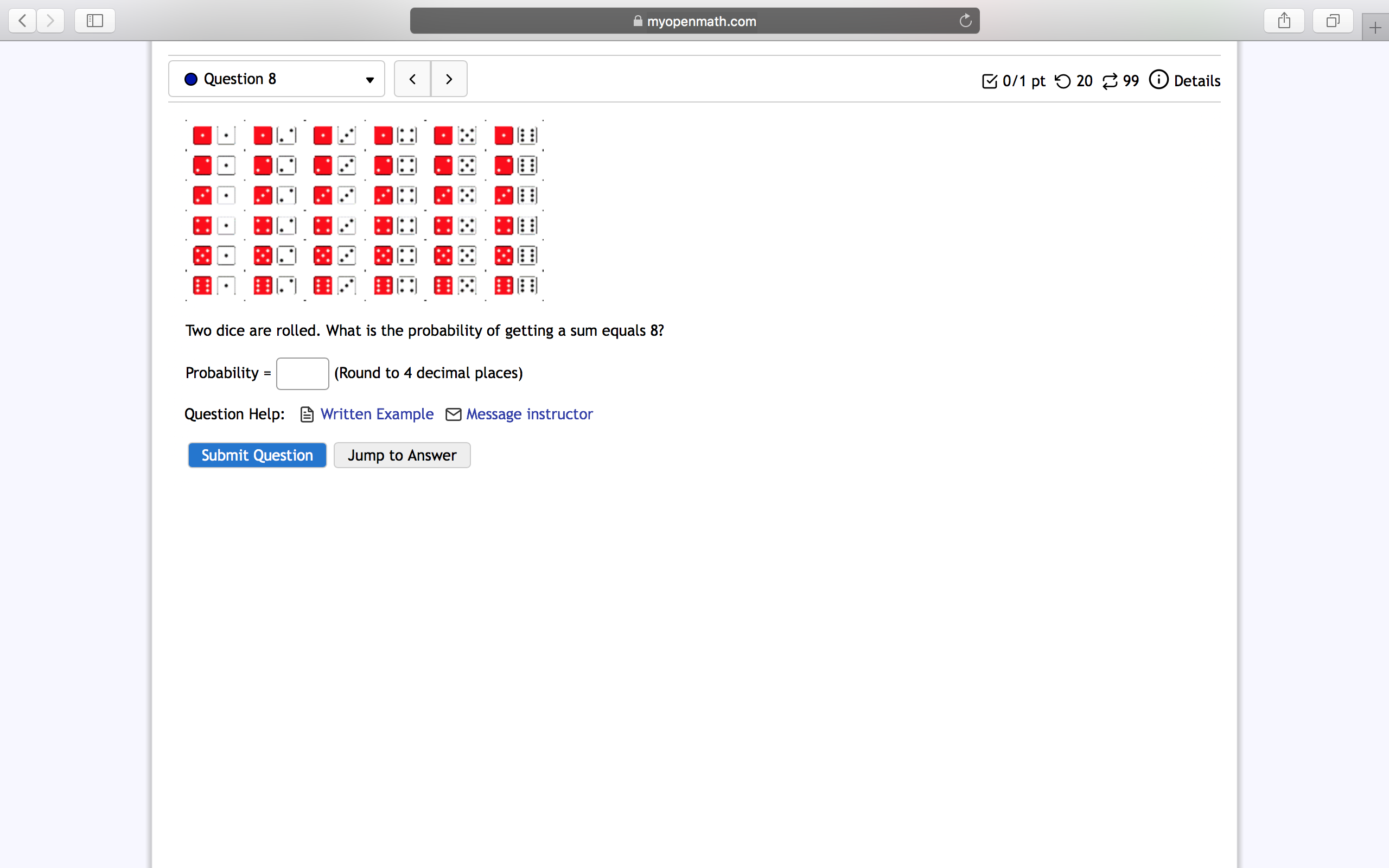Click the next question chevron
This screenshot has width=1389, height=868.
coord(449,79)
